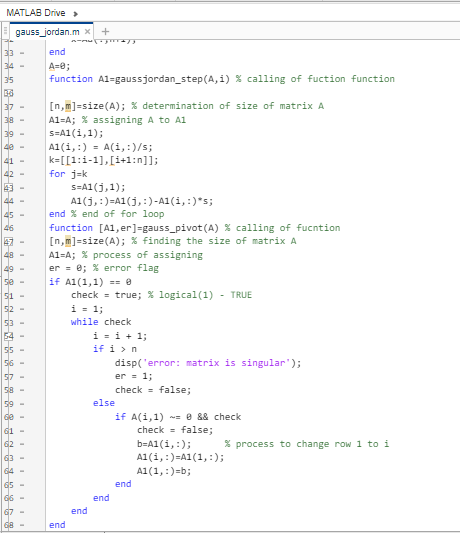Toggle breakpoint on line 68

pos(22,525)
